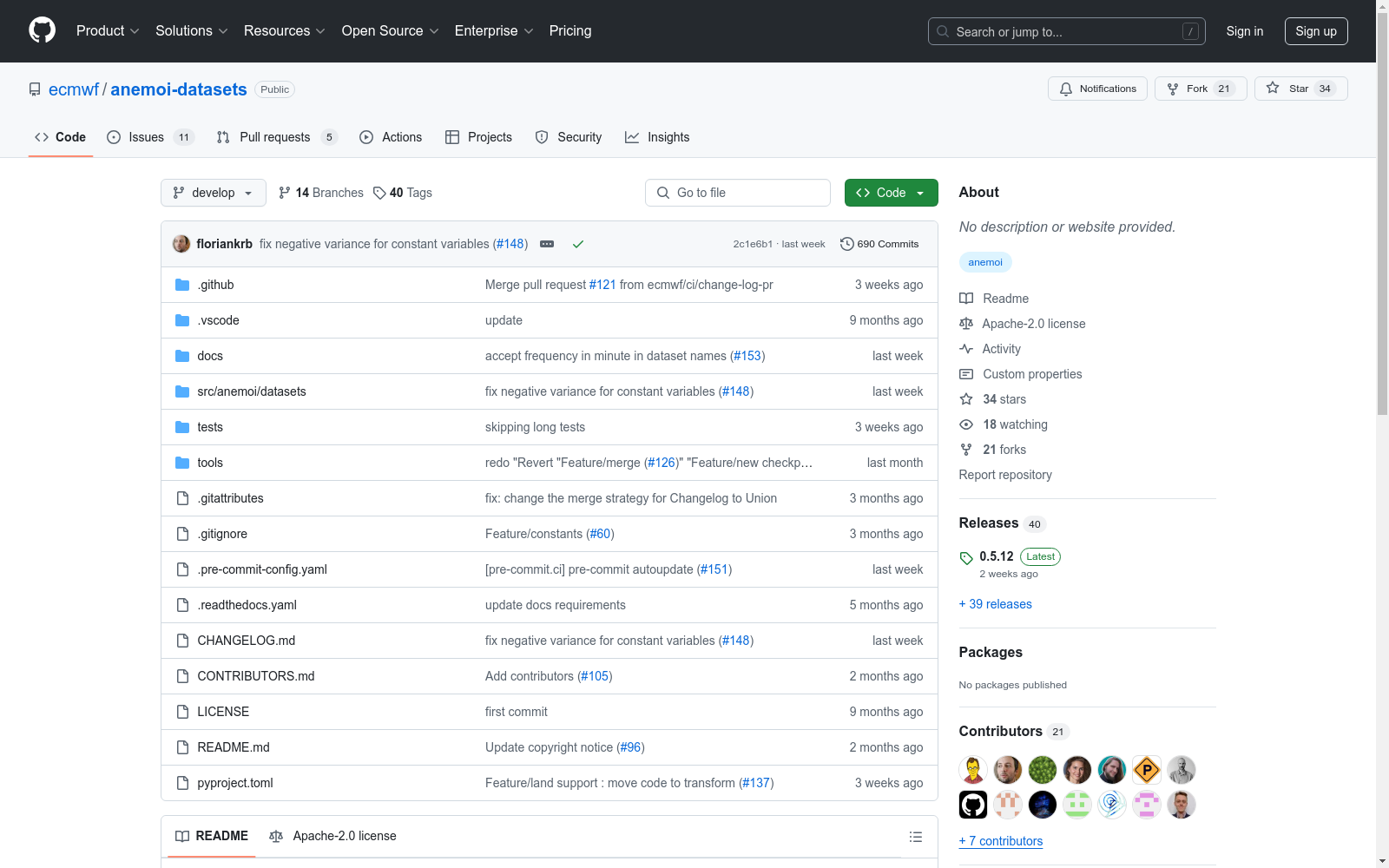This screenshot has height=868, width=1389.
Task: Click the tools folder icon
Action: [182, 463]
